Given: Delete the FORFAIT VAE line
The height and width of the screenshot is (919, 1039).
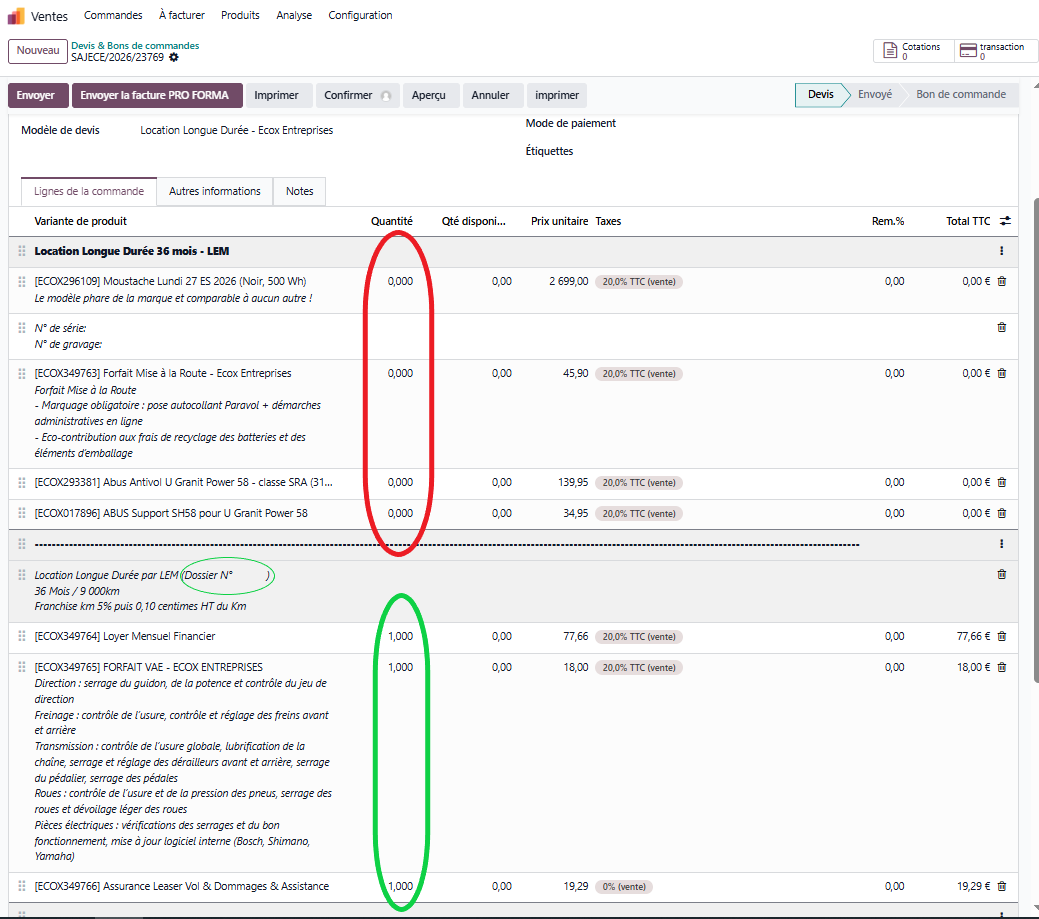Looking at the screenshot, I should 1002,667.
